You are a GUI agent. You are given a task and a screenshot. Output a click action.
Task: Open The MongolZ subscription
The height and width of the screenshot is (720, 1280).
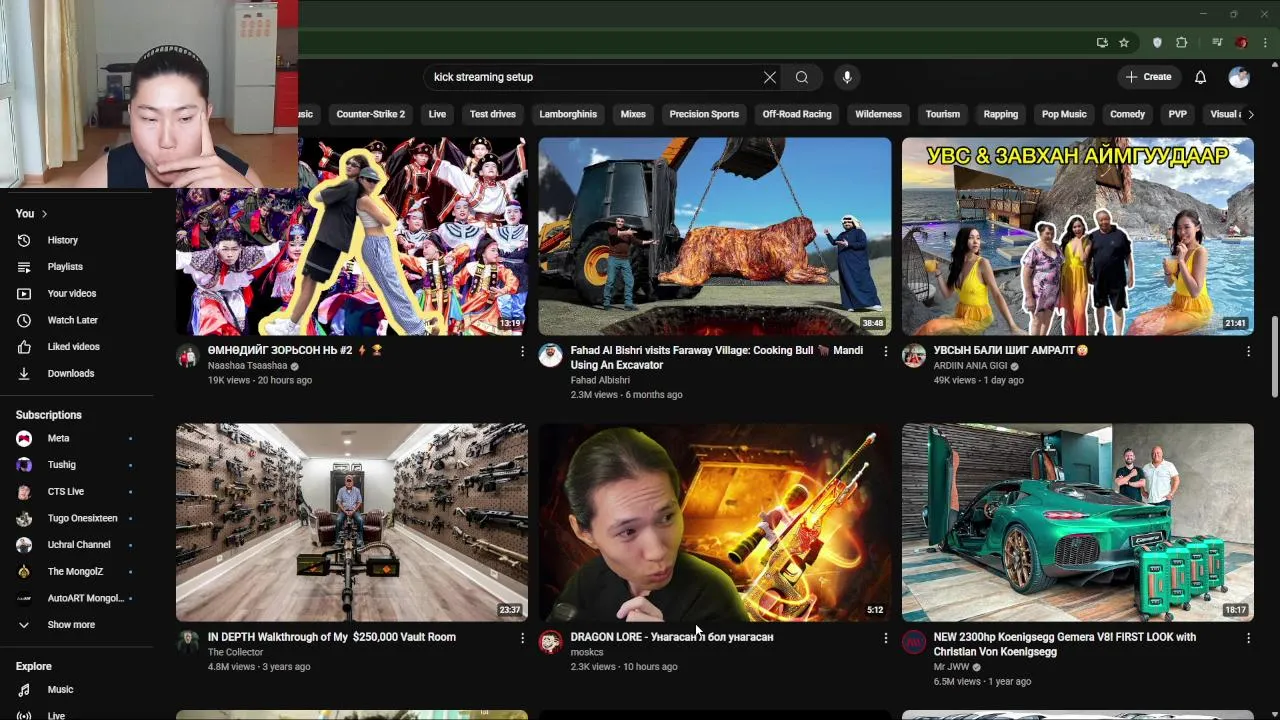point(76,571)
